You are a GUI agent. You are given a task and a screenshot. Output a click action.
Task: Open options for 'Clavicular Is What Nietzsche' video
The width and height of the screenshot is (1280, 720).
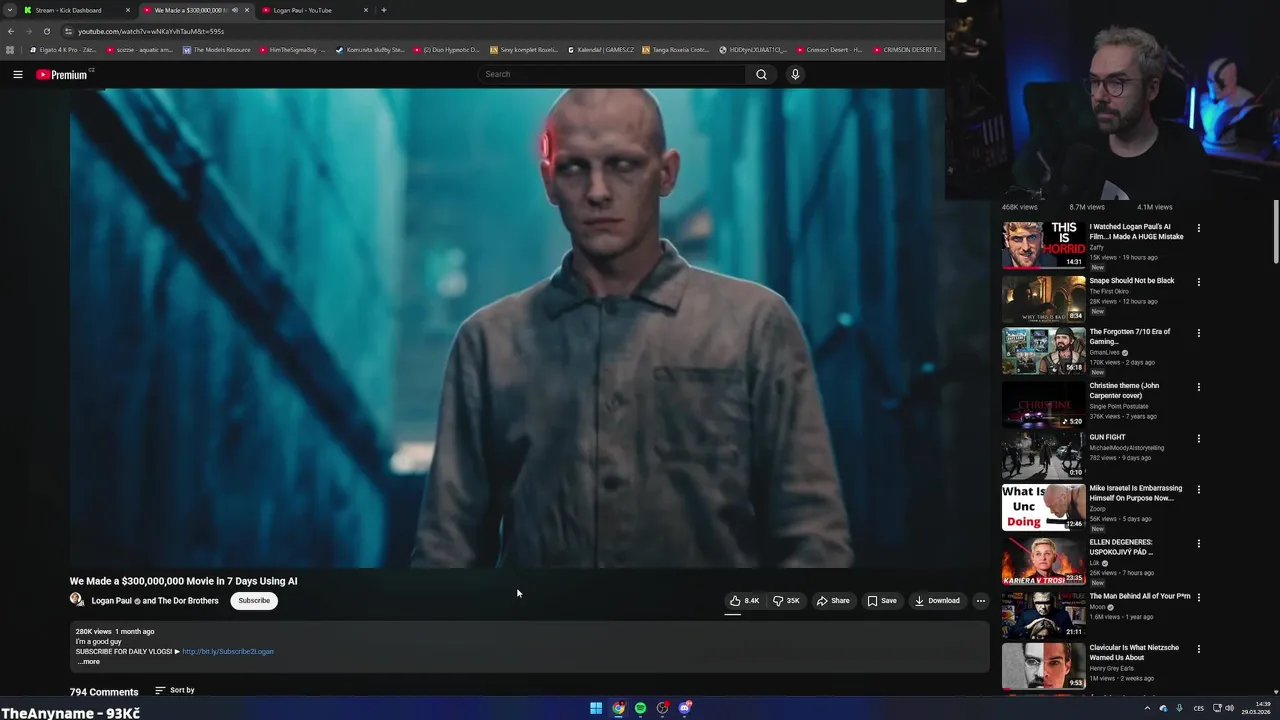tap(1199, 649)
